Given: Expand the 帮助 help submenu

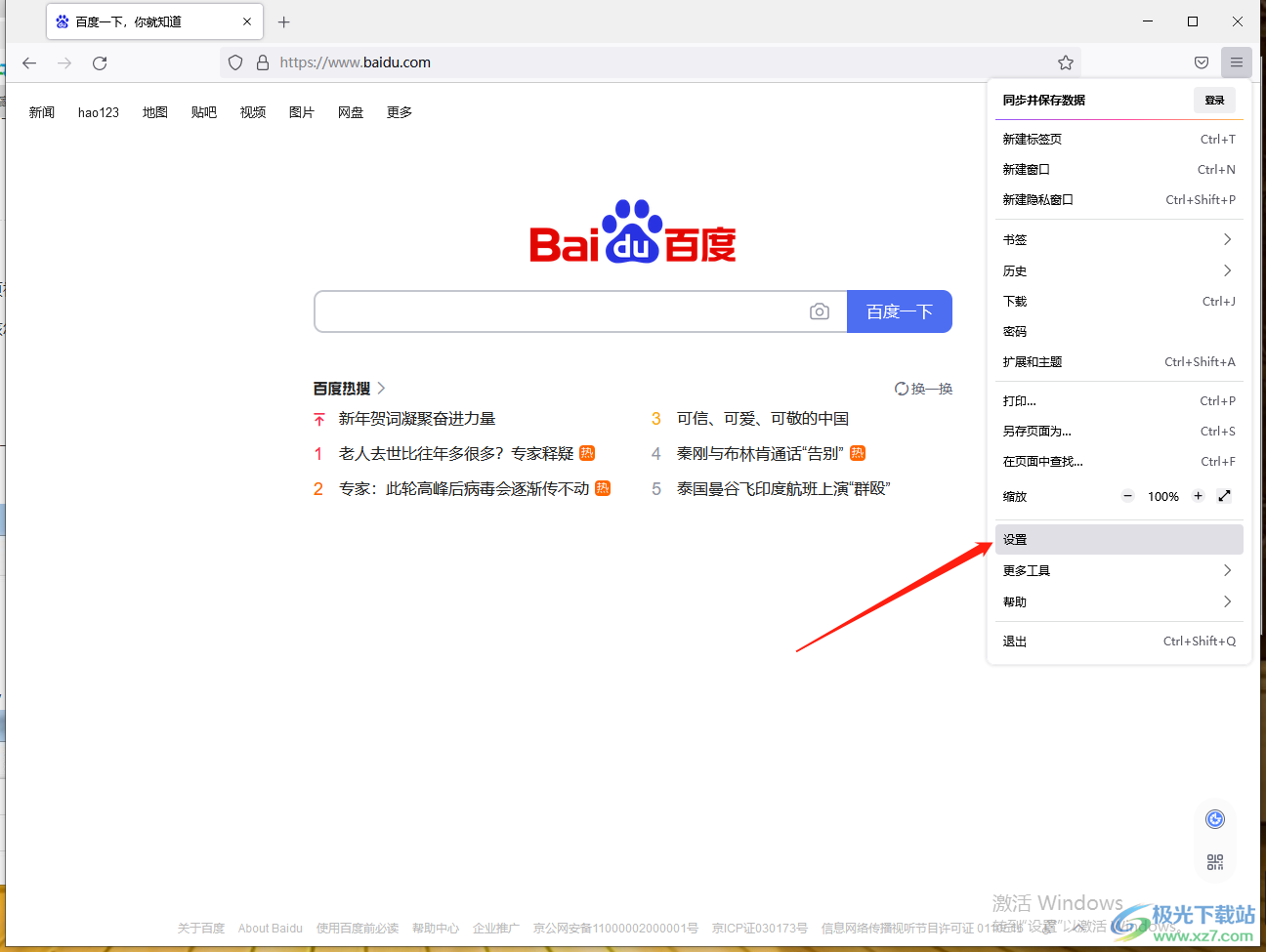Looking at the screenshot, I should 1118,602.
